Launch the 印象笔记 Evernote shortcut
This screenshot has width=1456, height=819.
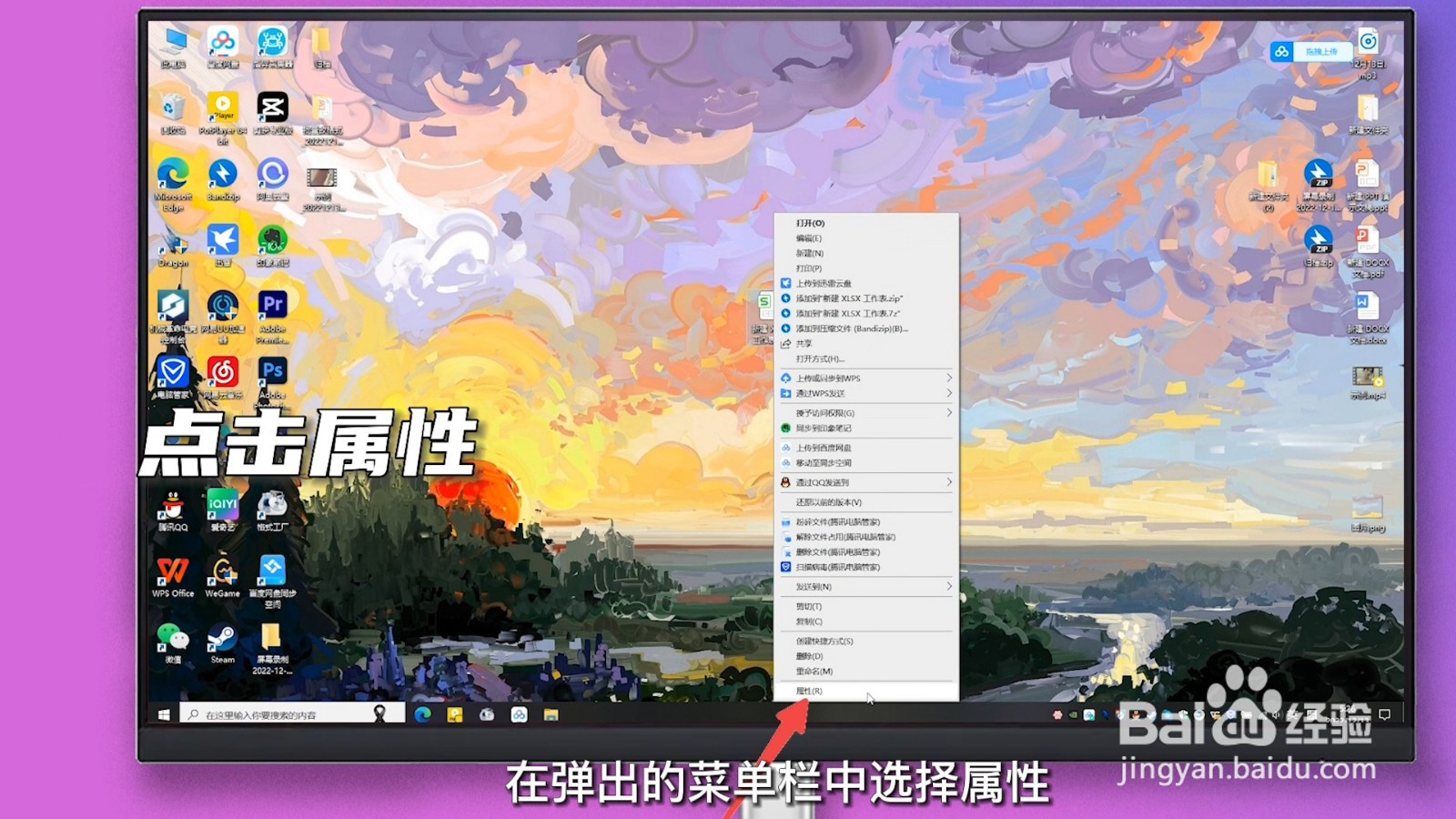click(272, 245)
